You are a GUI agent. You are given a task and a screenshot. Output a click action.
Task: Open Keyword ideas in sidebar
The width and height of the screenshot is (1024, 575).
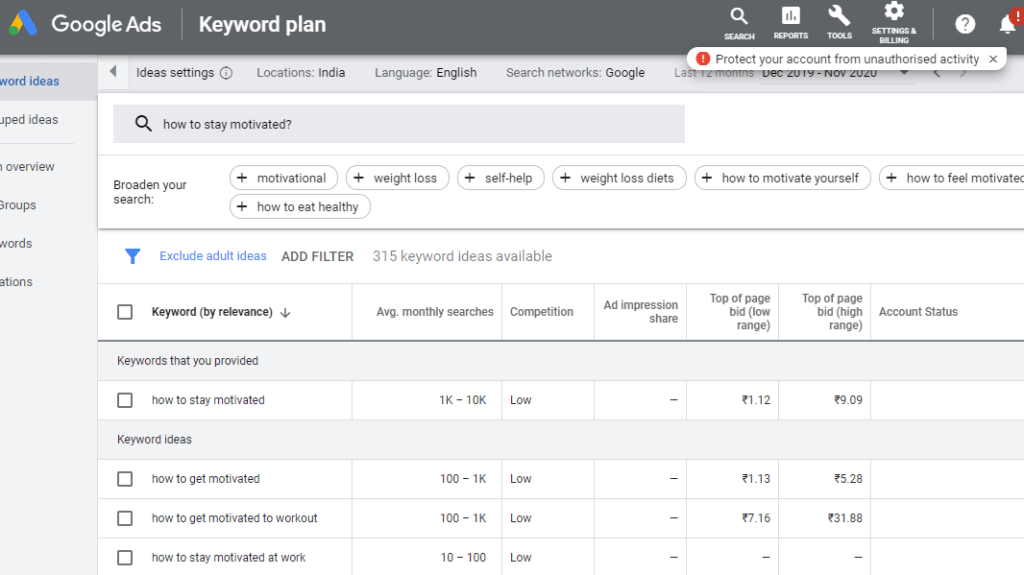point(48,81)
